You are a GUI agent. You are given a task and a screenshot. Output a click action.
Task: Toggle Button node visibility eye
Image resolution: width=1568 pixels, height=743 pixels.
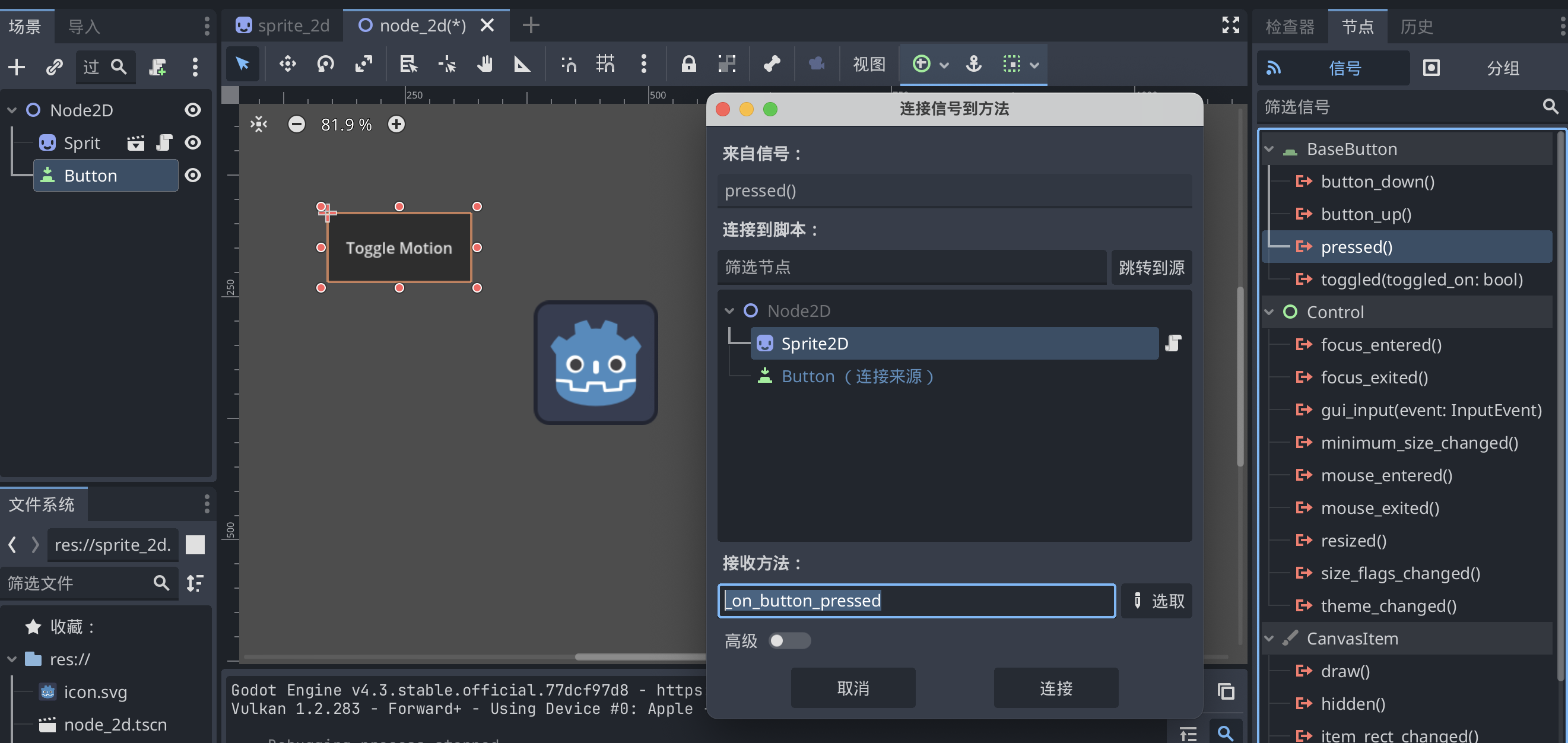click(193, 176)
